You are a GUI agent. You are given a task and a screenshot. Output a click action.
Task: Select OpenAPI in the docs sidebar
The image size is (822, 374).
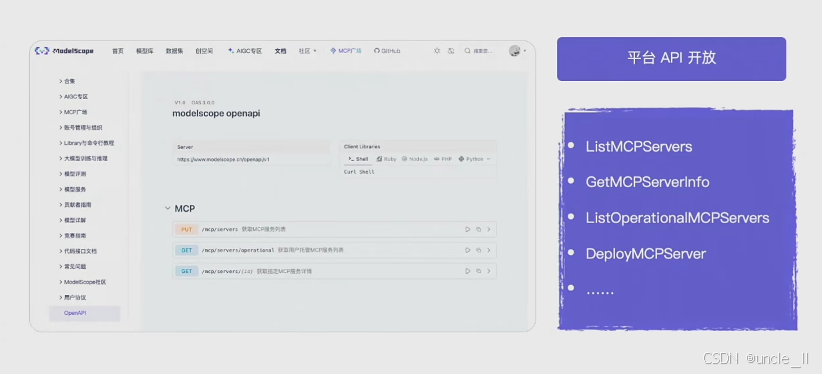coord(84,313)
